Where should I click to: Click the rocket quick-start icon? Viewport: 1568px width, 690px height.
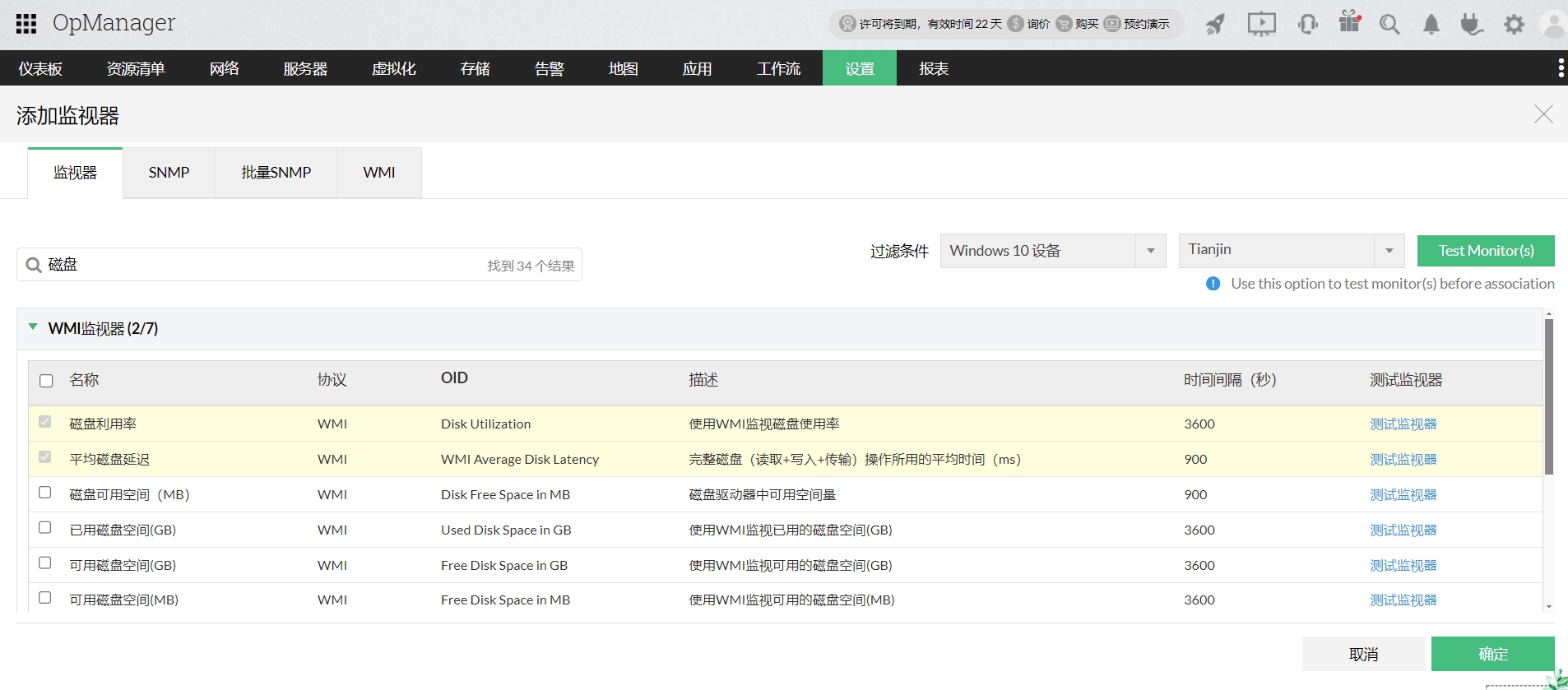1215,24
